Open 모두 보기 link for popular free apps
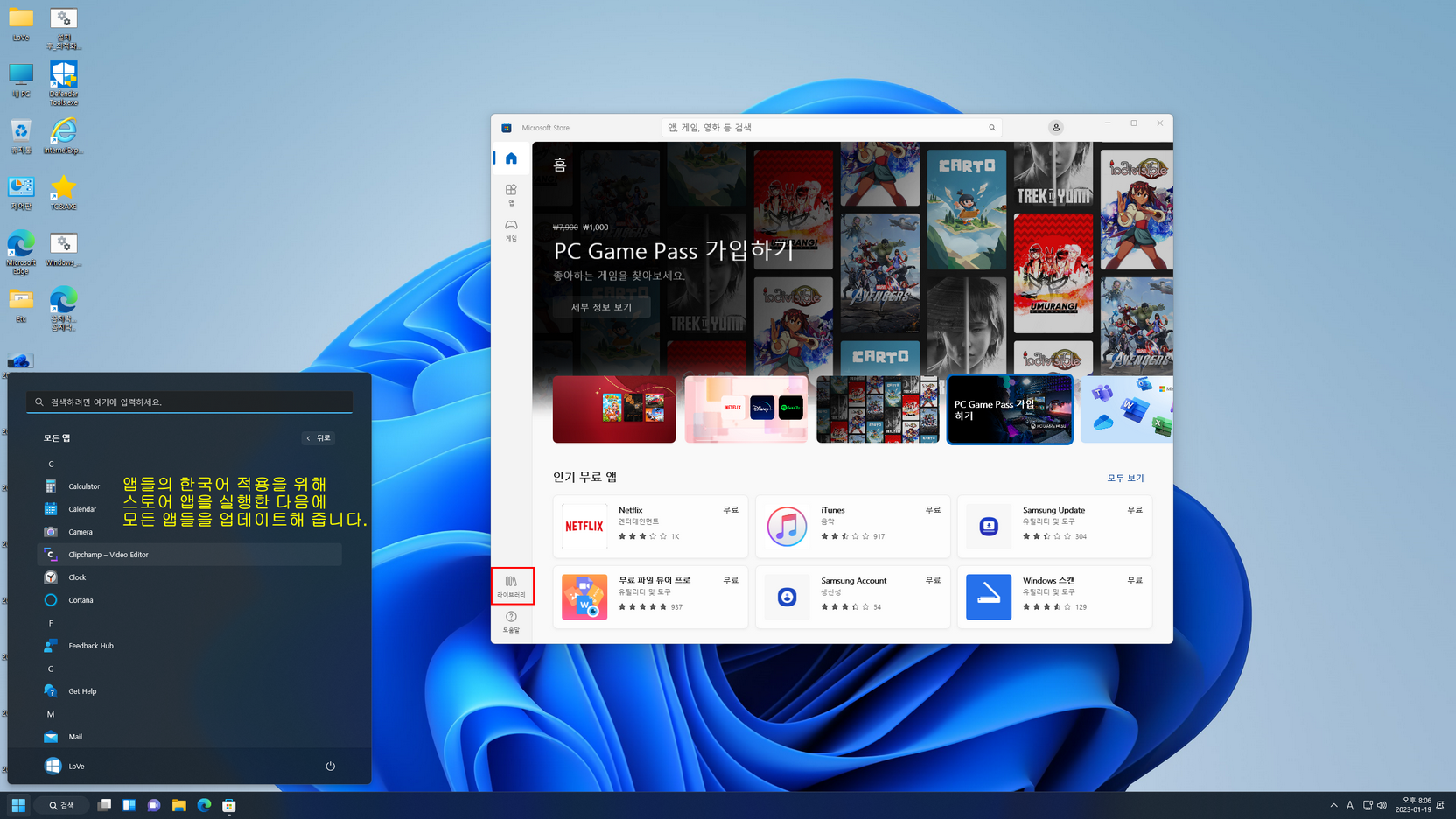 1125,478
